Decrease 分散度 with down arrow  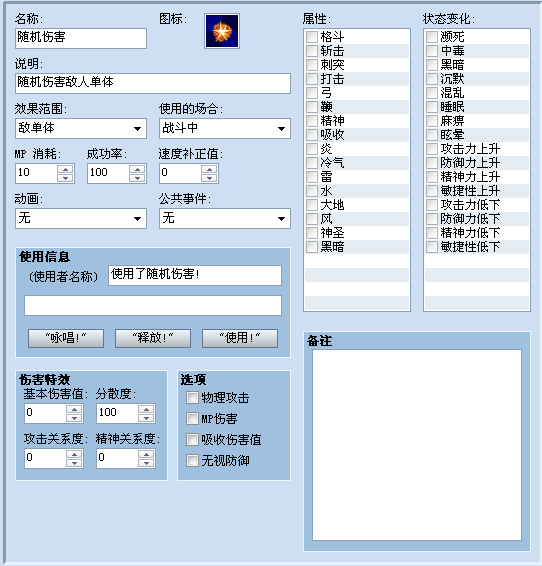click(x=146, y=418)
